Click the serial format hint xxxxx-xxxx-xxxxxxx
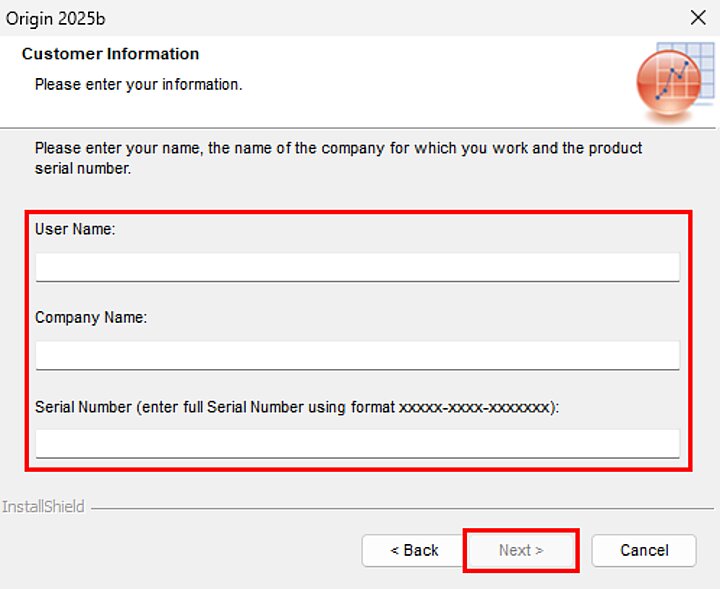720x589 pixels. [474, 407]
